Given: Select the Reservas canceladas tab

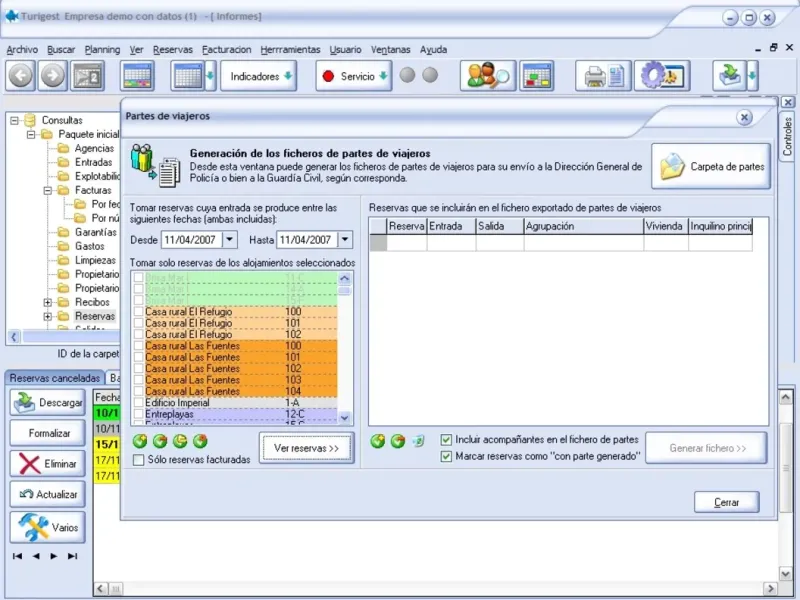Looking at the screenshot, I should point(55,378).
